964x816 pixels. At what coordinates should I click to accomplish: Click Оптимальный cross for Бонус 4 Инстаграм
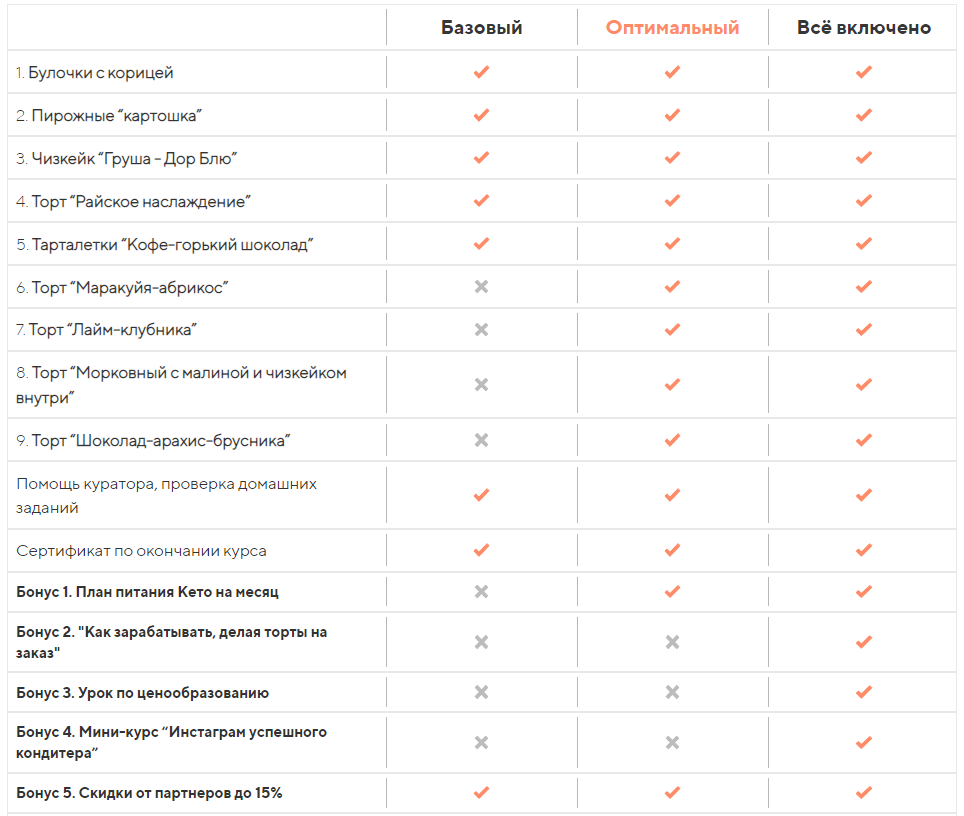click(x=673, y=742)
